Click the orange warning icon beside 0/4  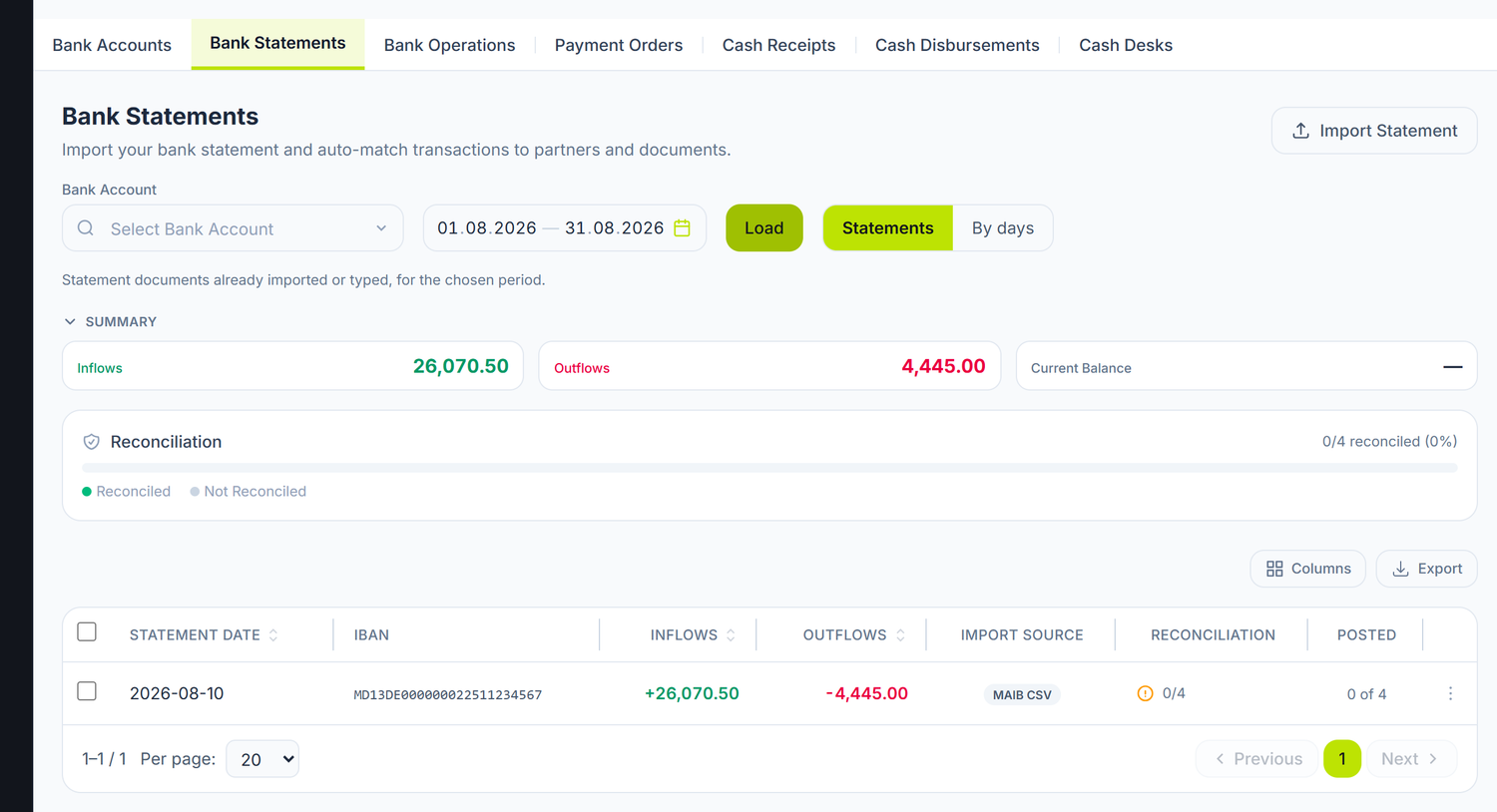point(1145,693)
